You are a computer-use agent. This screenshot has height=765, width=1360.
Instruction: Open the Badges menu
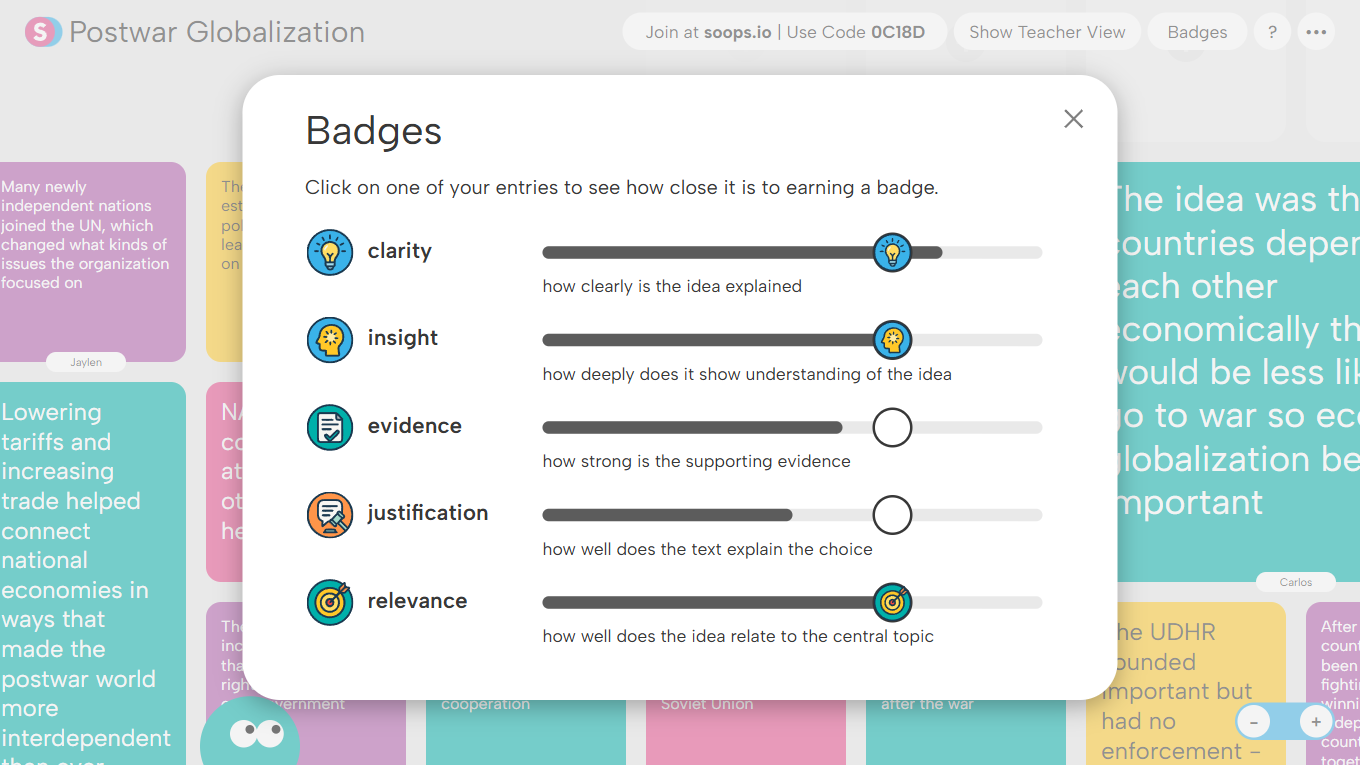tap(1197, 31)
